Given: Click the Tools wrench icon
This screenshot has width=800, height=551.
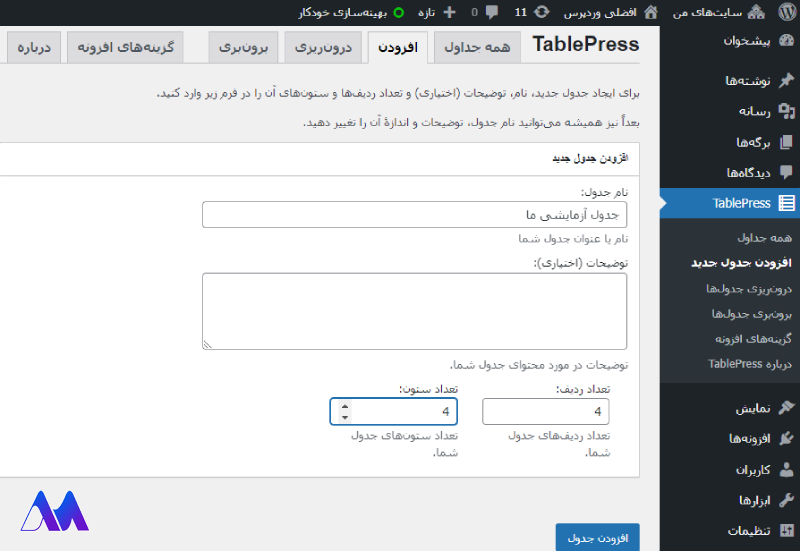Looking at the screenshot, I should [x=787, y=500].
